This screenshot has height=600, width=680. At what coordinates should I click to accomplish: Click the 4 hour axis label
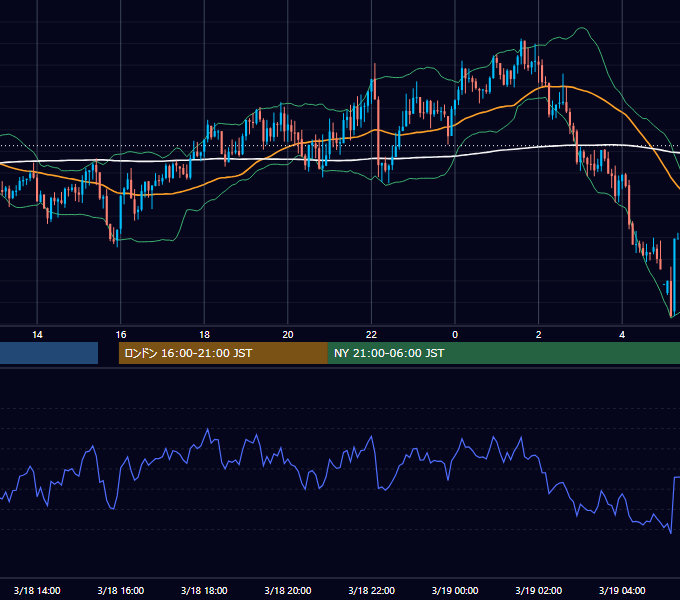click(622, 335)
